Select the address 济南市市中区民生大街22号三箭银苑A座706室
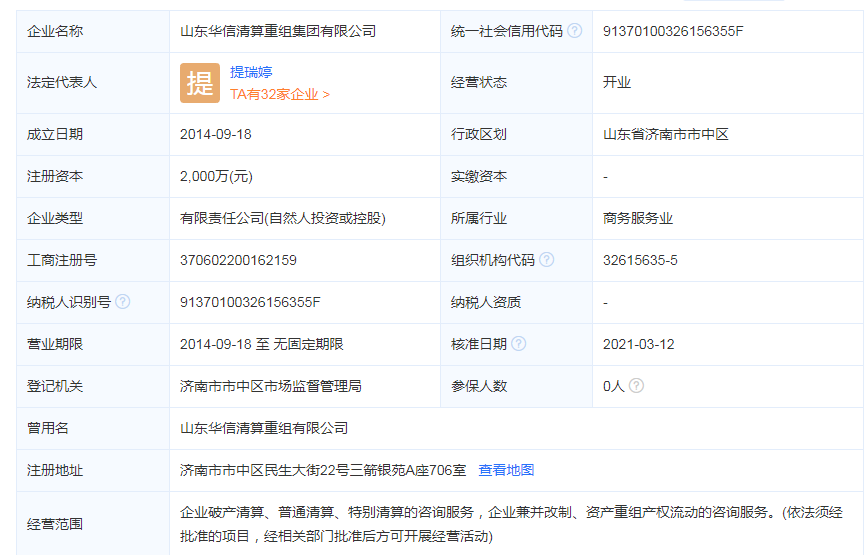This screenshot has height=555, width=868. click(x=323, y=470)
